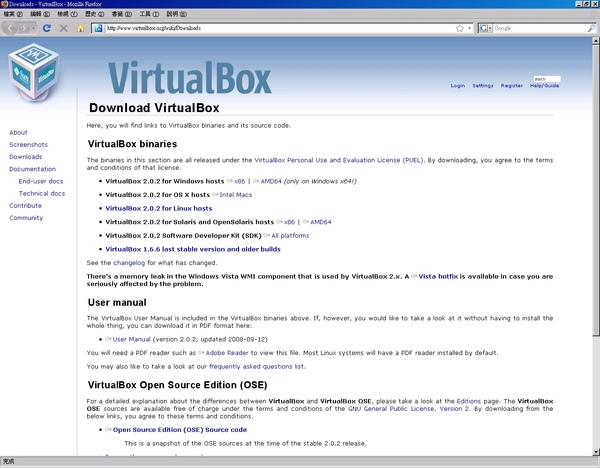Click the scrollbar up arrow
The width and height of the screenshot is (600, 468).
[x=596, y=41]
